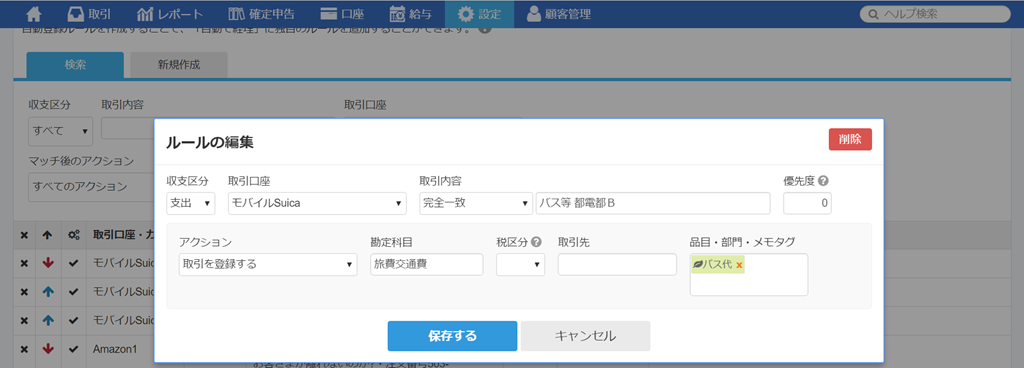
Task: Open the 税区分 dropdown
Action: (x=520, y=264)
